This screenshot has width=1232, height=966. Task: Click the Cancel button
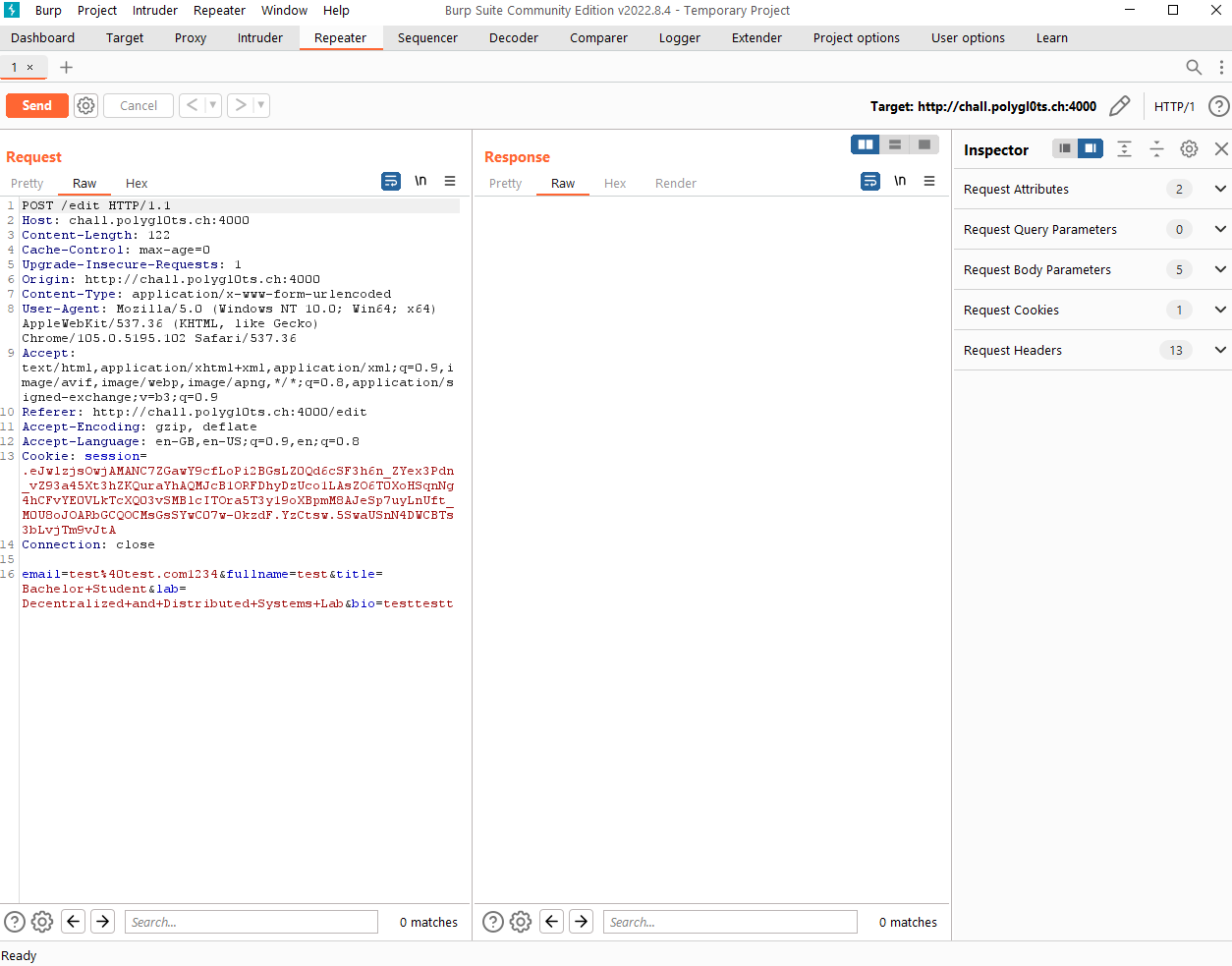pyautogui.click(x=138, y=105)
